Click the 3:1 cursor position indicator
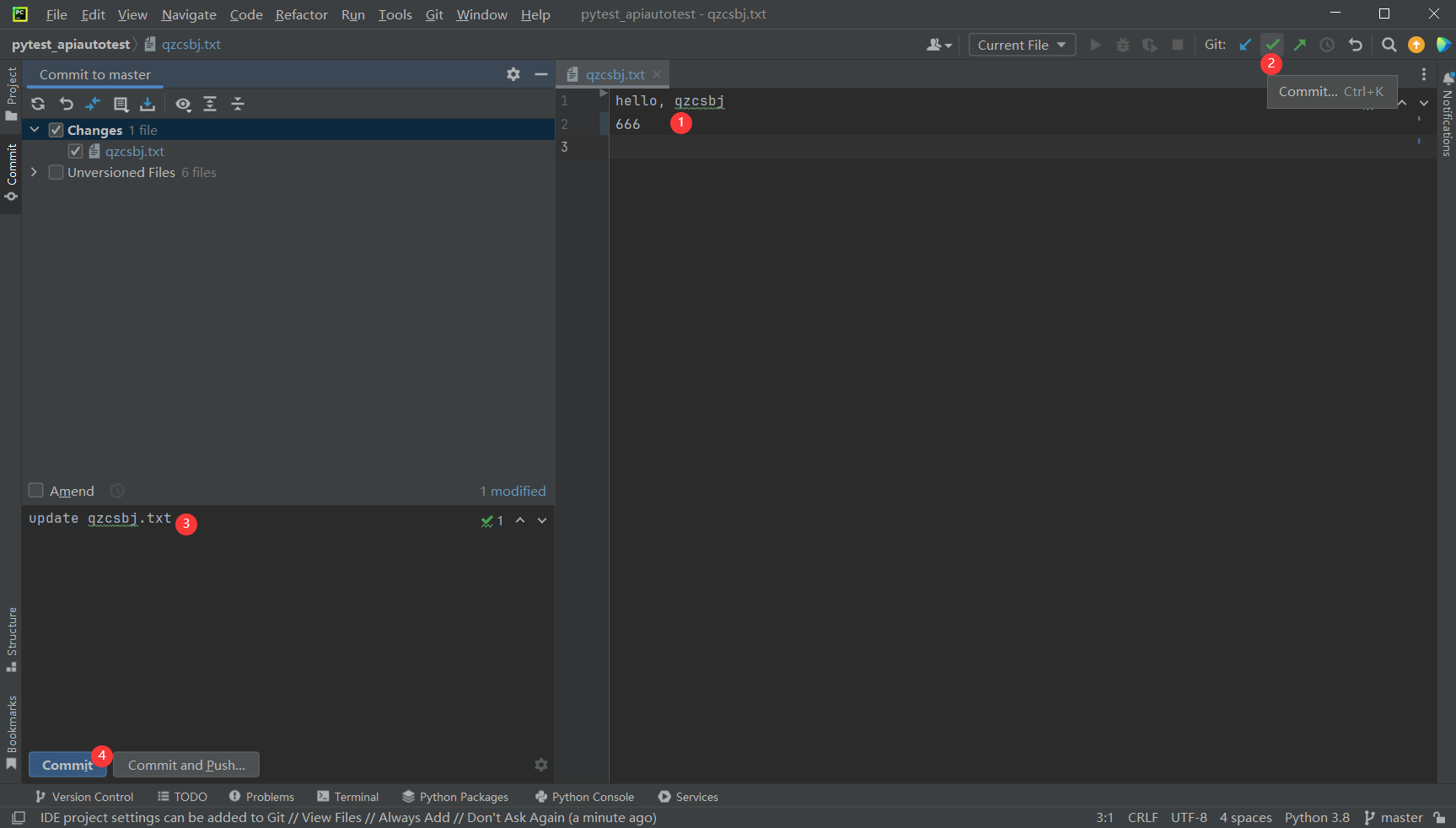The height and width of the screenshot is (828, 1456). 1104,817
